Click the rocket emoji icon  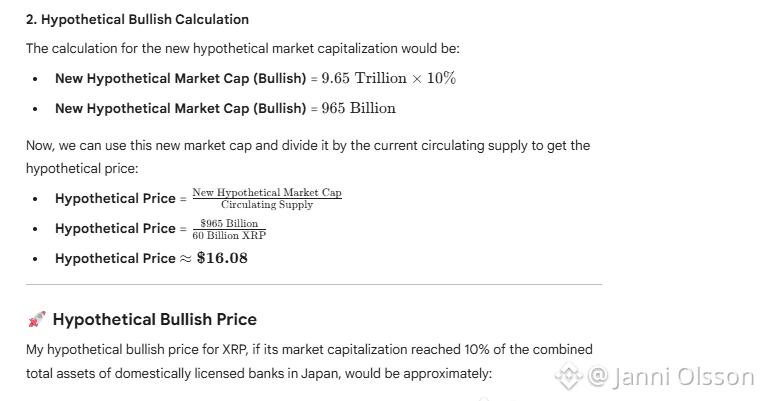tap(37, 320)
